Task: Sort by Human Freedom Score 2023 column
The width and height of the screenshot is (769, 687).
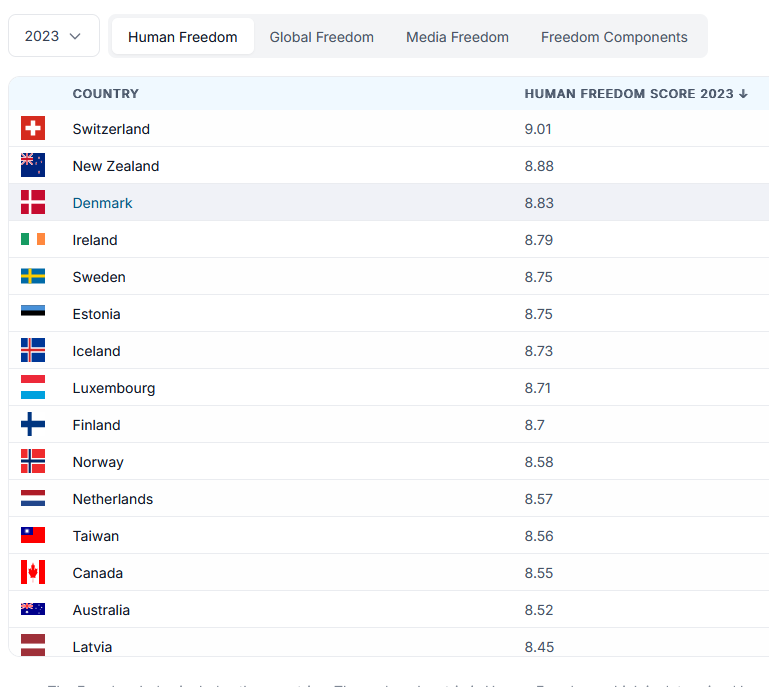Action: pyautogui.click(x=636, y=94)
